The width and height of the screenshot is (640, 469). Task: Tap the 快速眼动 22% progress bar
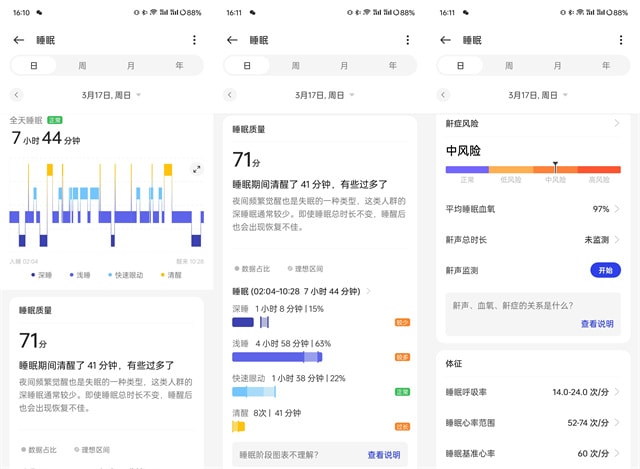point(254,392)
